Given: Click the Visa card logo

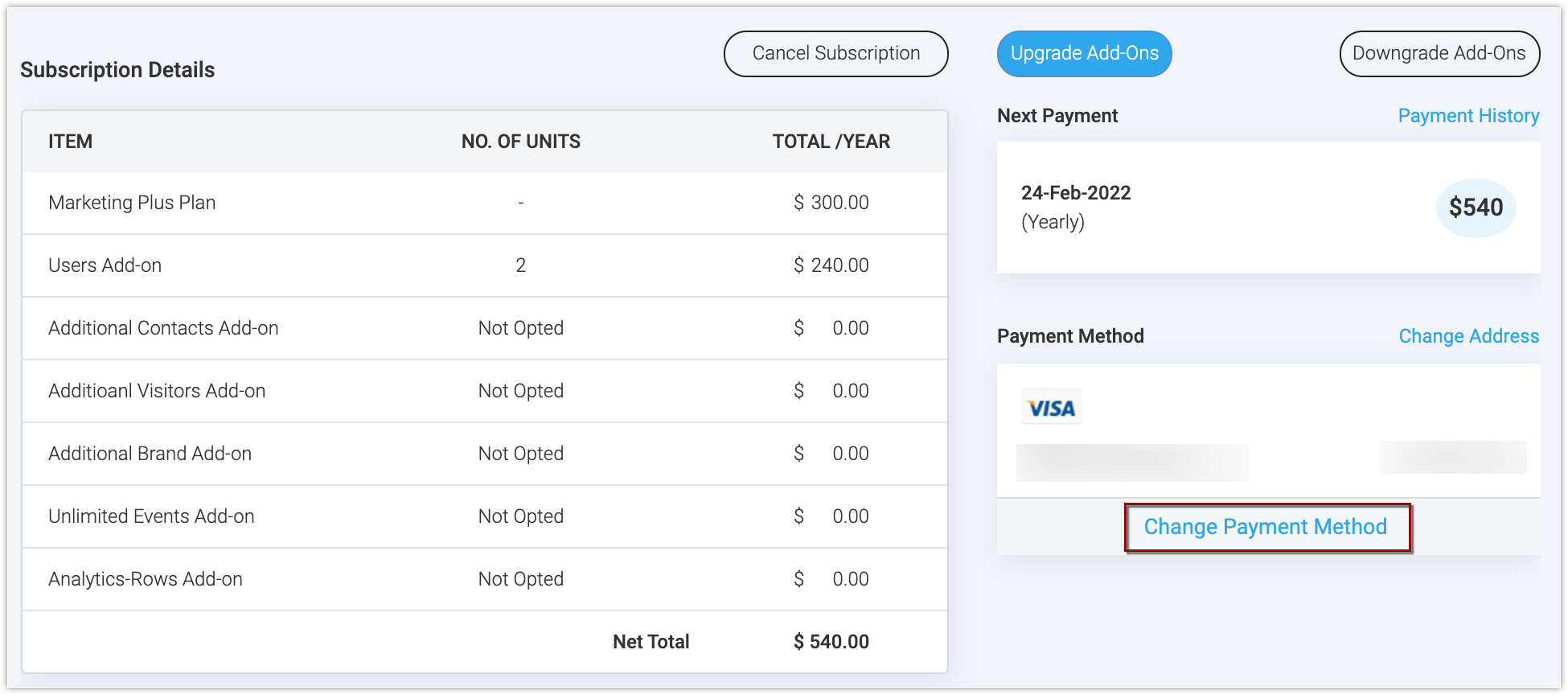Looking at the screenshot, I should (1052, 408).
